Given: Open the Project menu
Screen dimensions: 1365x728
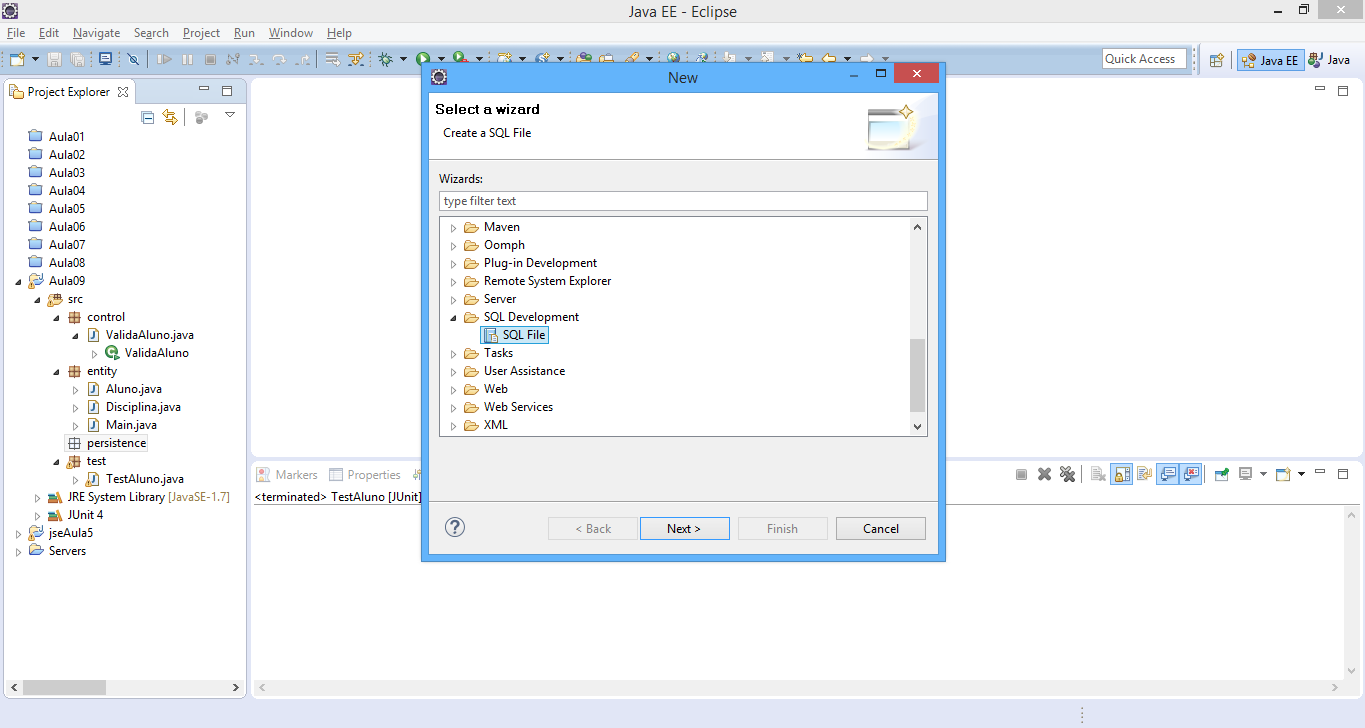Looking at the screenshot, I should pyautogui.click(x=201, y=33).
